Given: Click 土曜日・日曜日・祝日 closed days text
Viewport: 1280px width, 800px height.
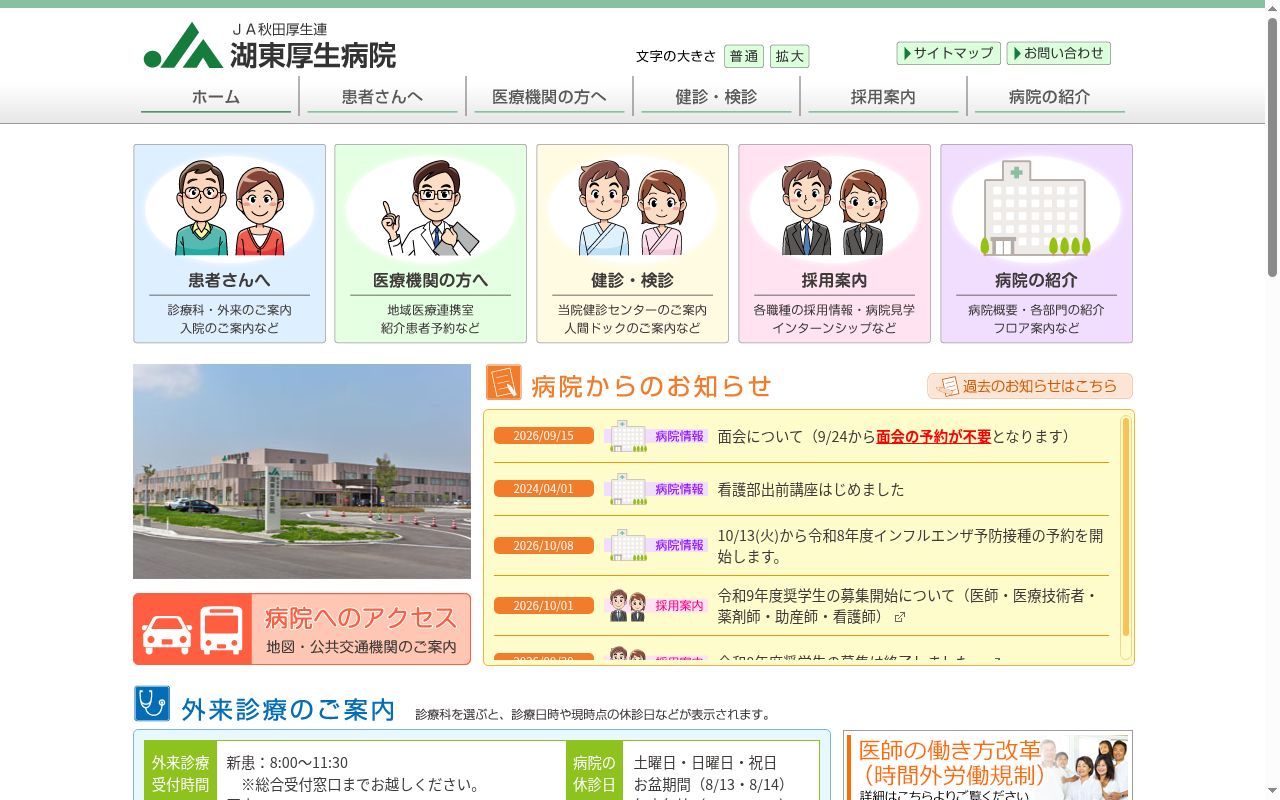Looking at the screenshot, I should click(705, 763).
